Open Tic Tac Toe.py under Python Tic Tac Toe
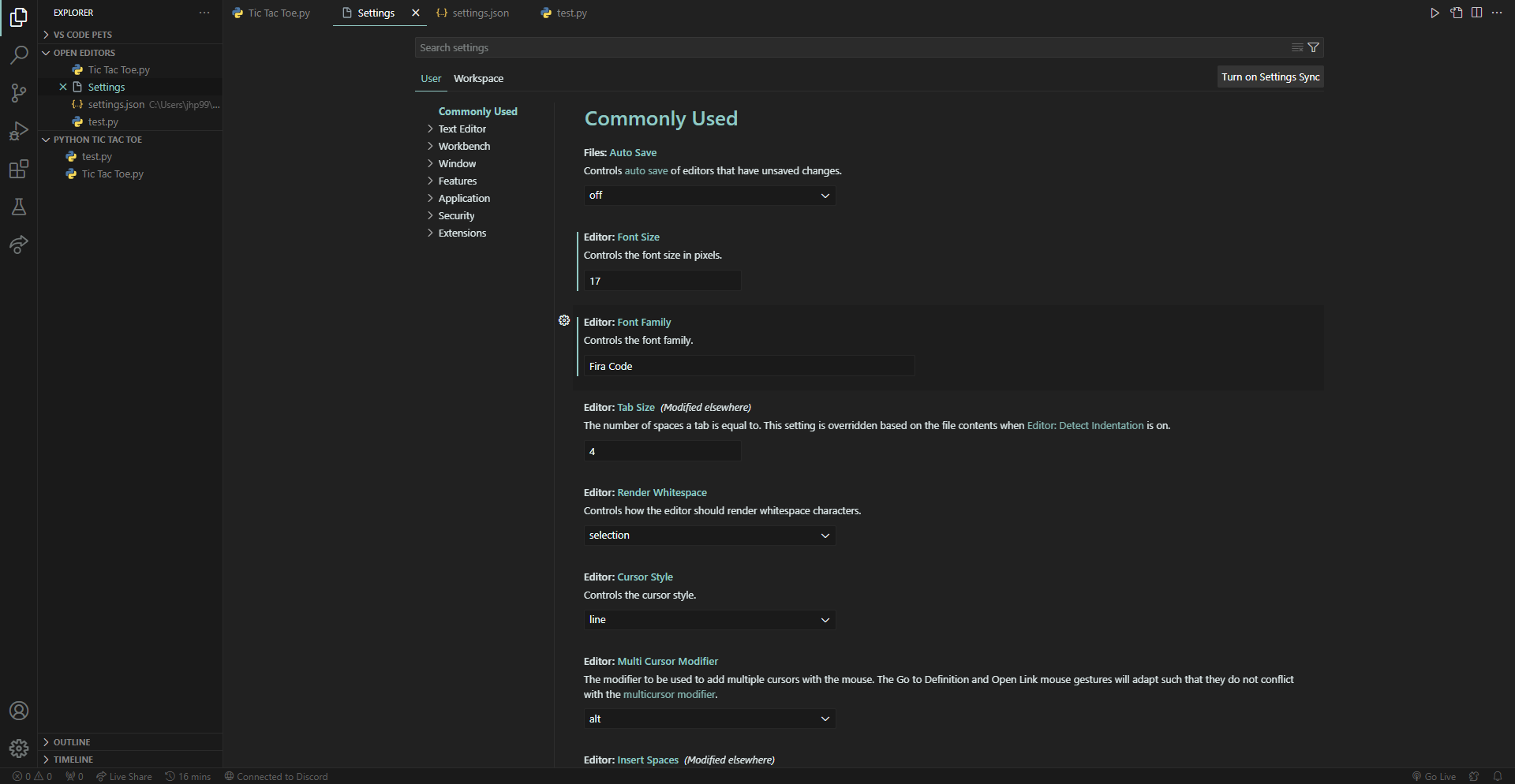 [x=130, y=174]
